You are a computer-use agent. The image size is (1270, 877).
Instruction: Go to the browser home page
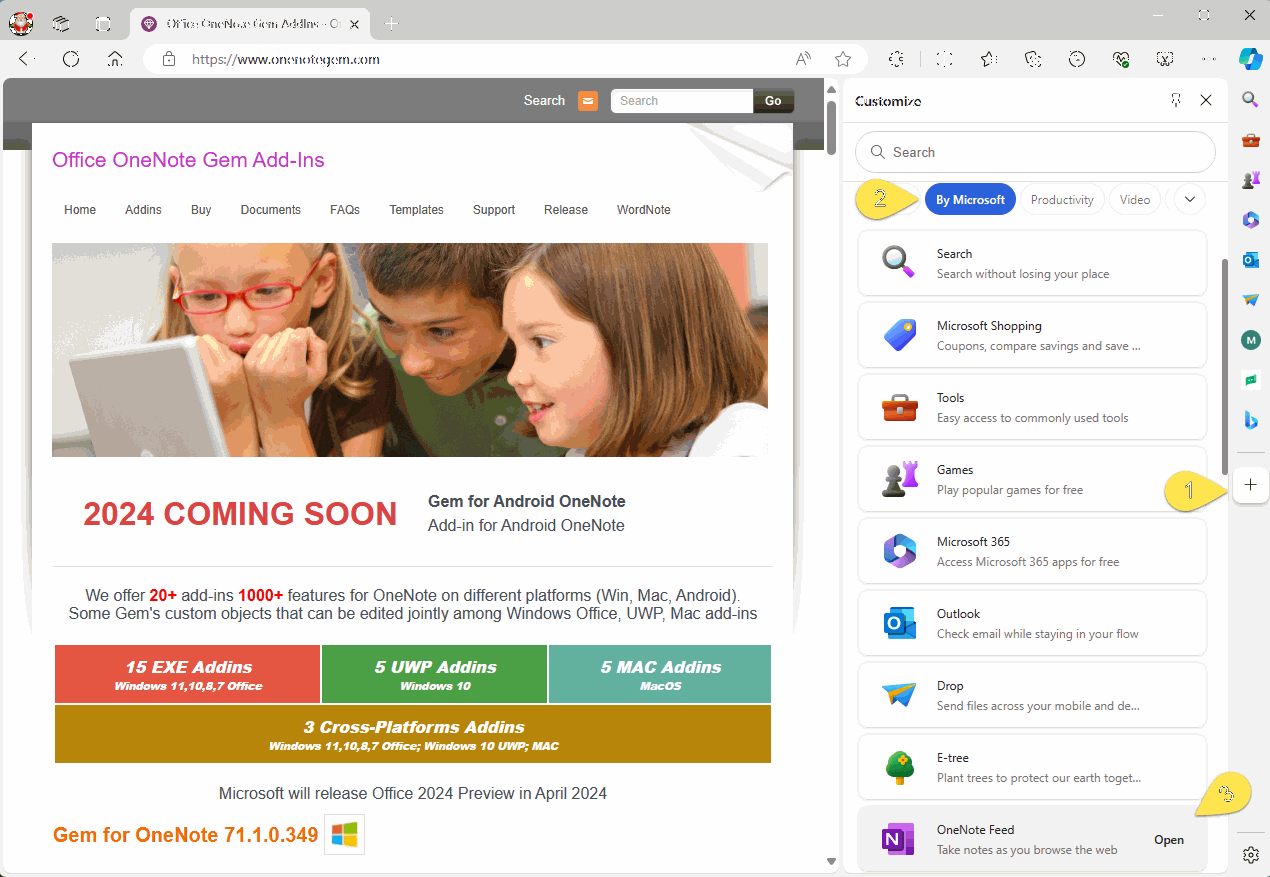point(115,59)
